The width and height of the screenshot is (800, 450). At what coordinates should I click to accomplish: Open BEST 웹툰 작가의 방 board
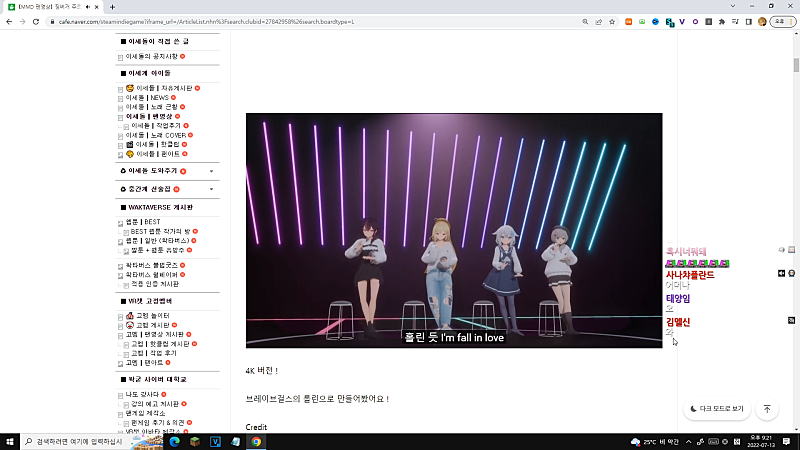coord(160,231)
